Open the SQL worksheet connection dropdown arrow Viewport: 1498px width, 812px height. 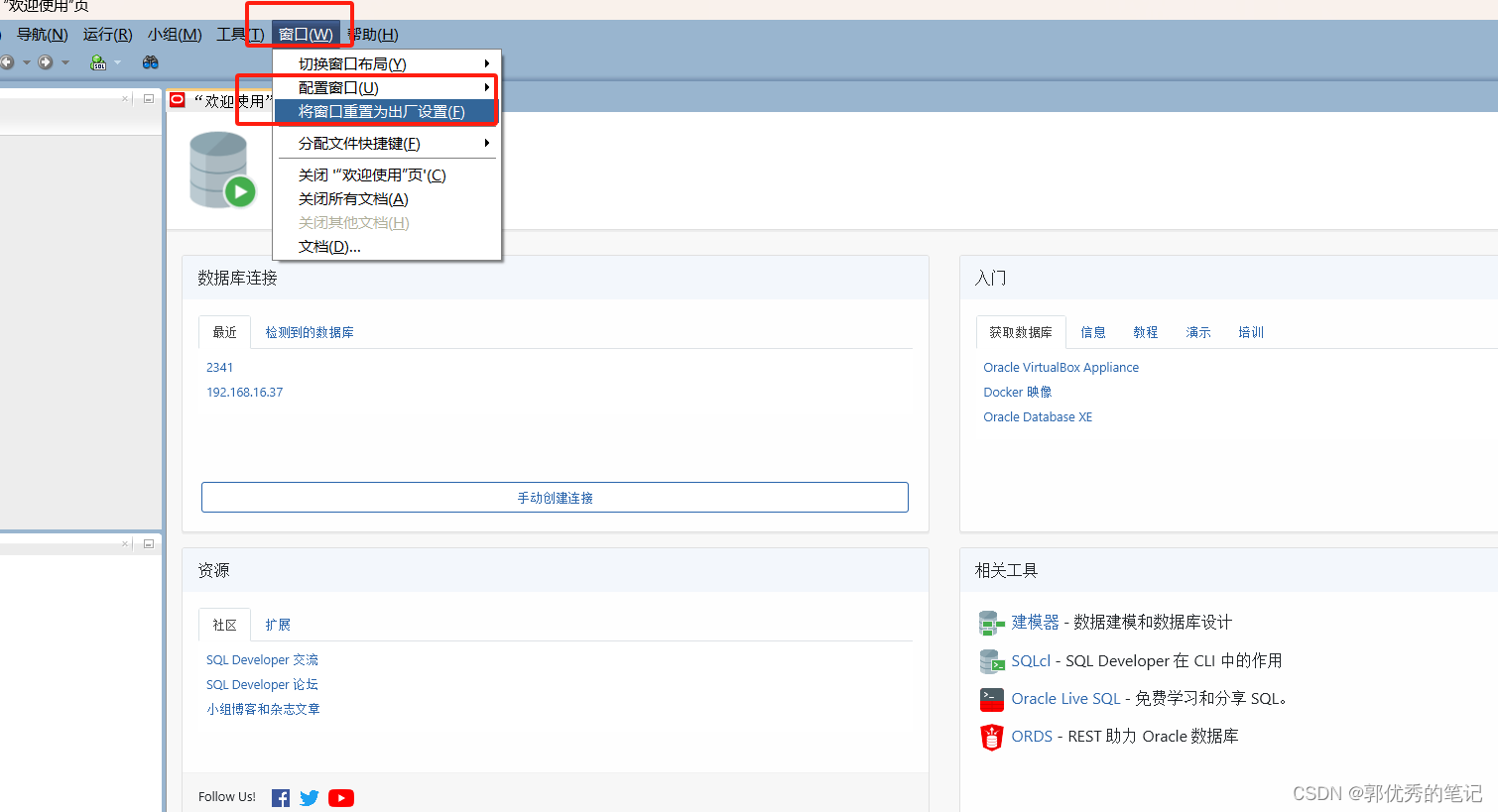tap(117, 62)
